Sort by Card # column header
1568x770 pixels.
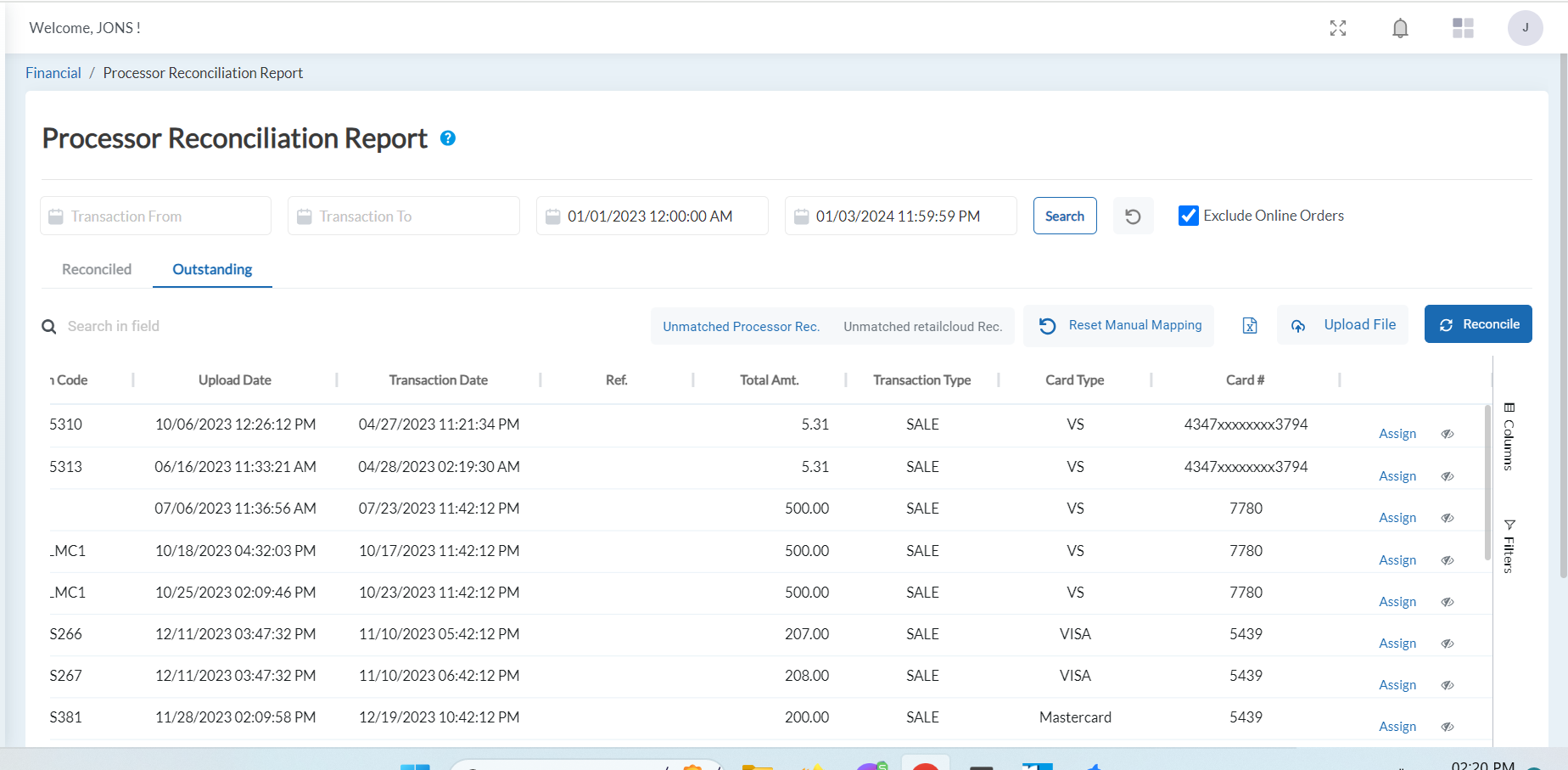[x=1246, y=380]
